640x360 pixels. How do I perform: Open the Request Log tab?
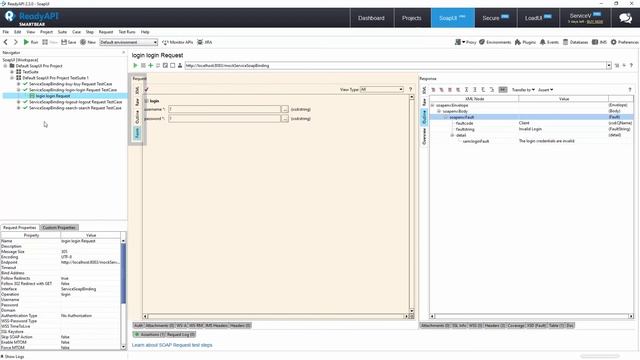(180, 334)
